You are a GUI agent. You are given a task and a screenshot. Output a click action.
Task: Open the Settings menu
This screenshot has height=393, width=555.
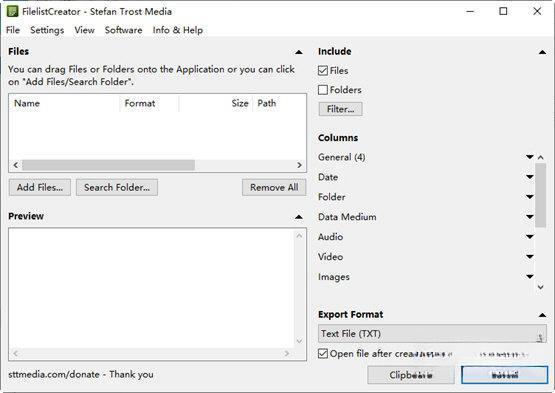(47, 30)
